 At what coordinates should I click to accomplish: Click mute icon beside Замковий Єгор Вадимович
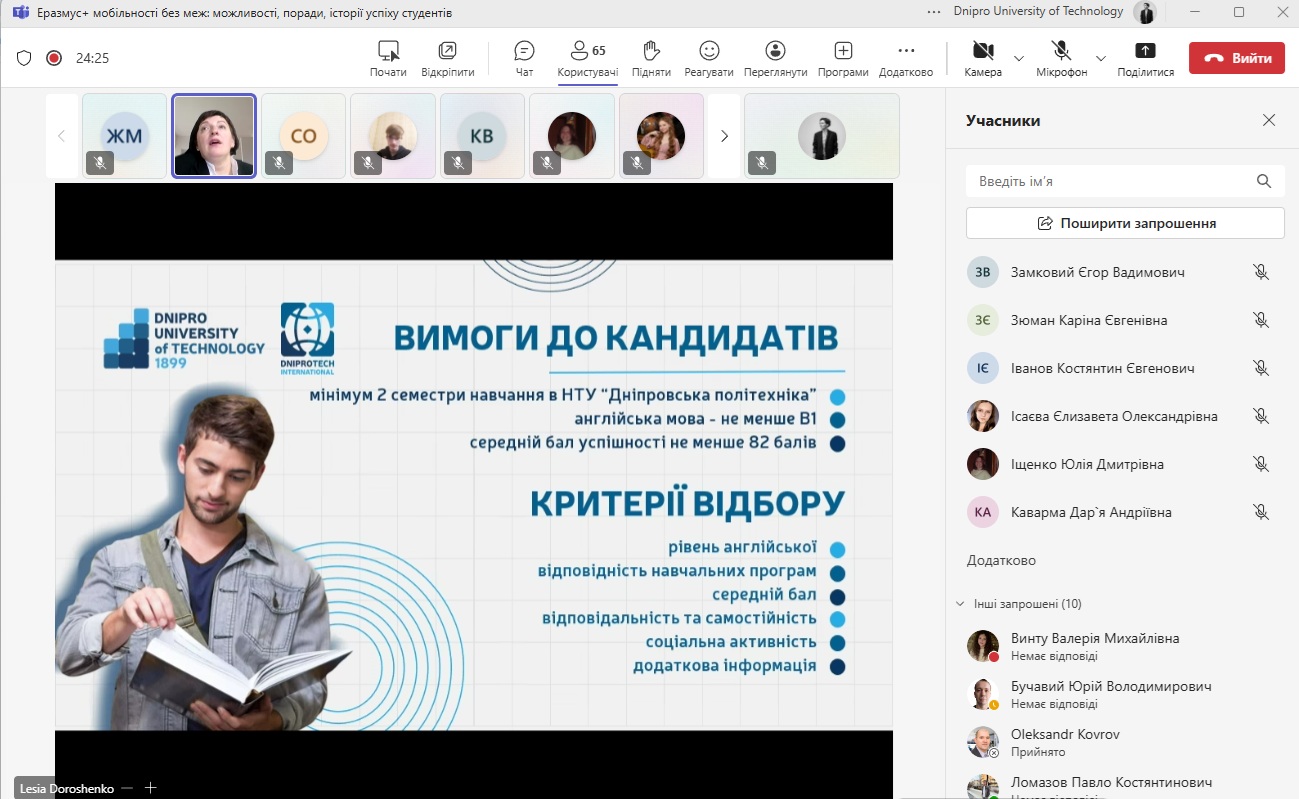pos(1261,272)
